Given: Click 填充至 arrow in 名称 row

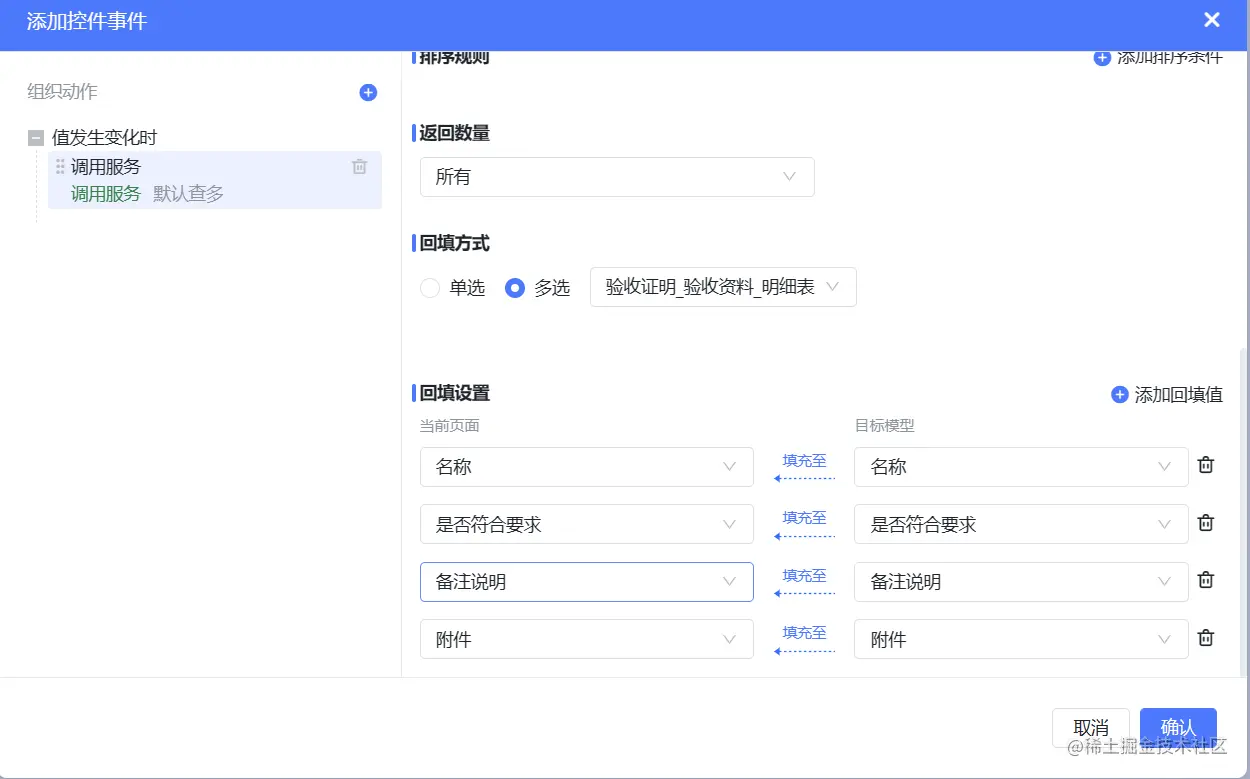Looking at the screenshot, I should tap(805, 467).
